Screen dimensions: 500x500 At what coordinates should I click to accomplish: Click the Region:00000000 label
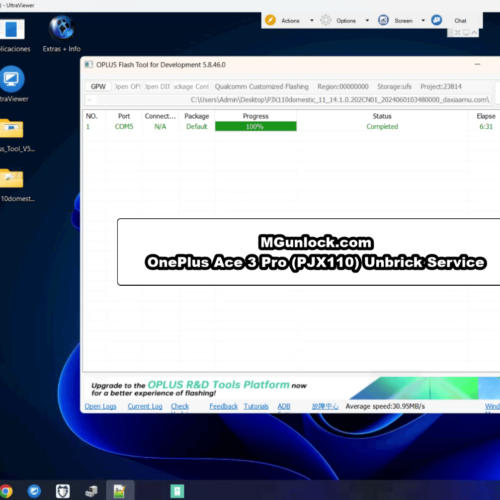[x=343, y=87]
